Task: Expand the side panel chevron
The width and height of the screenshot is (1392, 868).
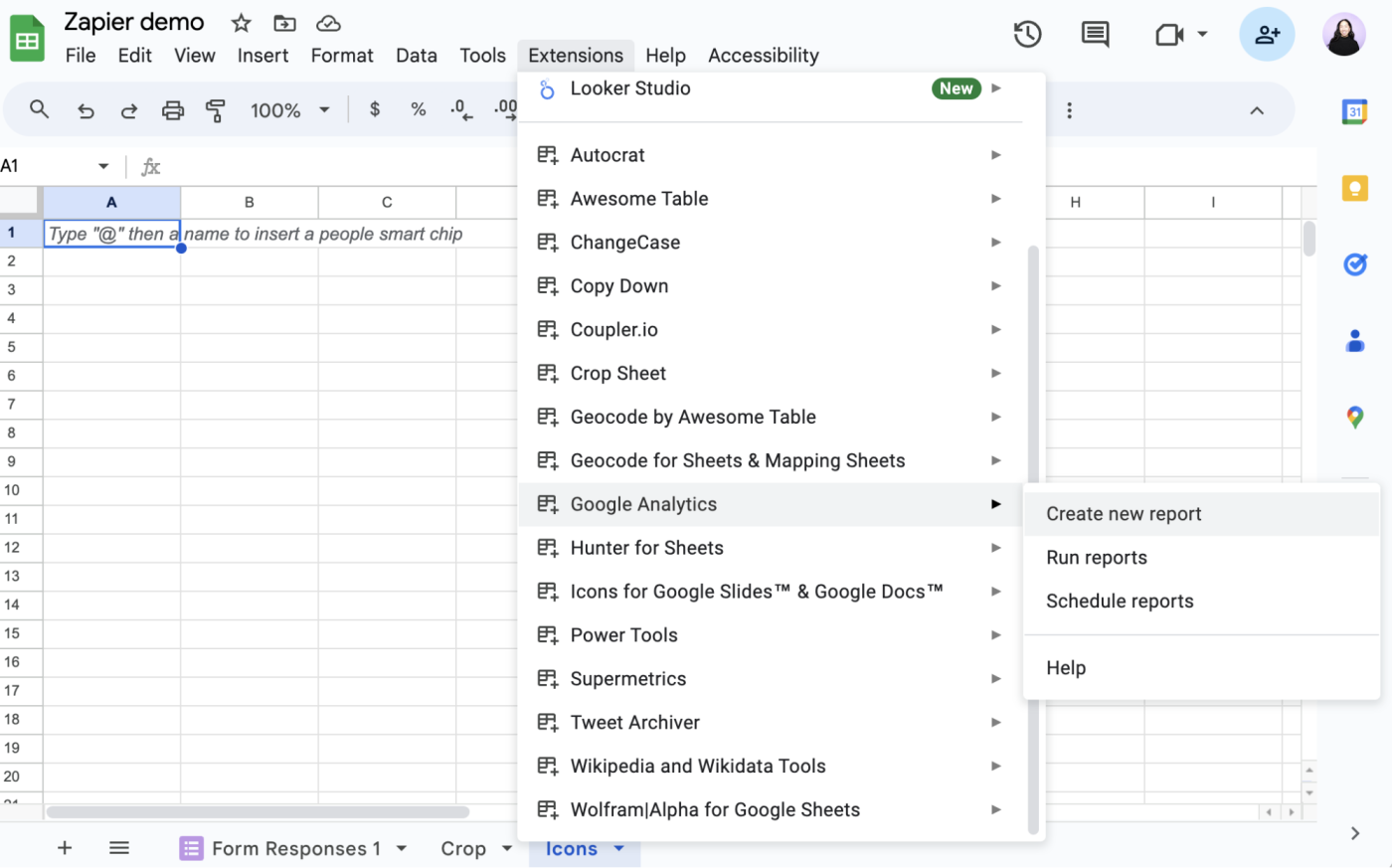Action: 1354,833
